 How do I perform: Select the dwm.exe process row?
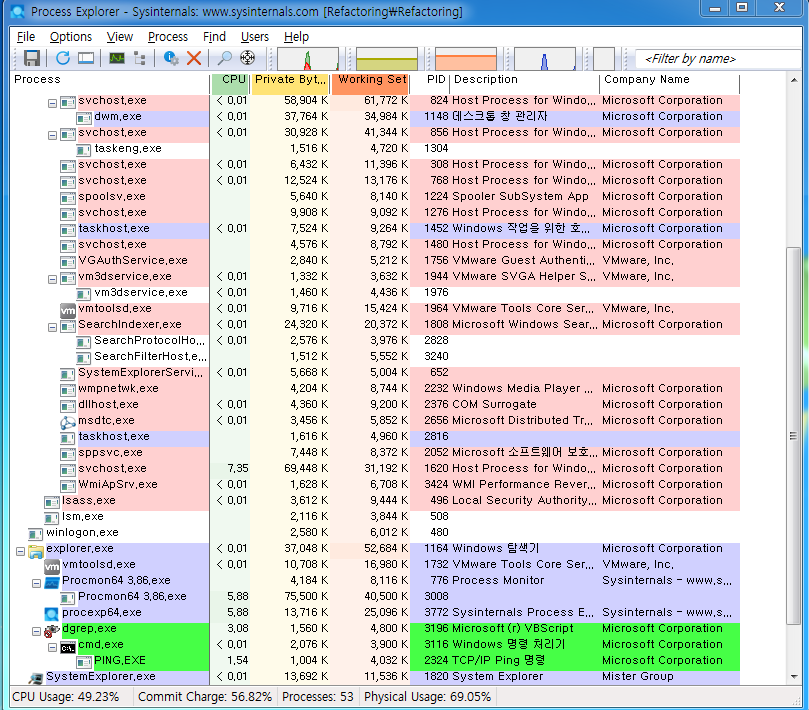click(375, 117)
